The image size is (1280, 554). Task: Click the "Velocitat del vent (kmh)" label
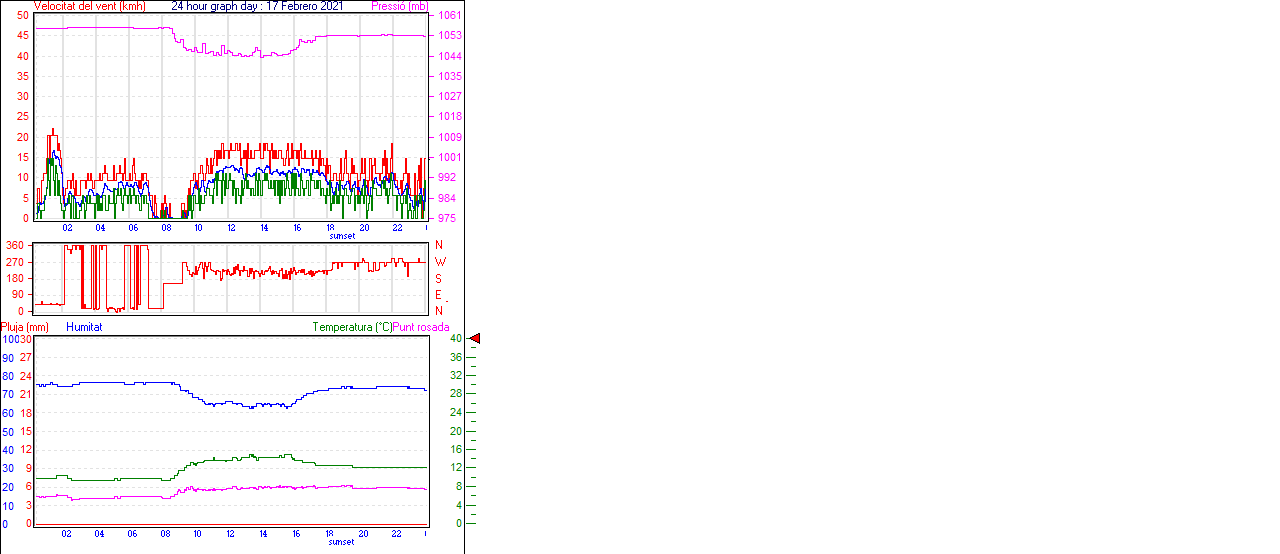pos(89,6)
